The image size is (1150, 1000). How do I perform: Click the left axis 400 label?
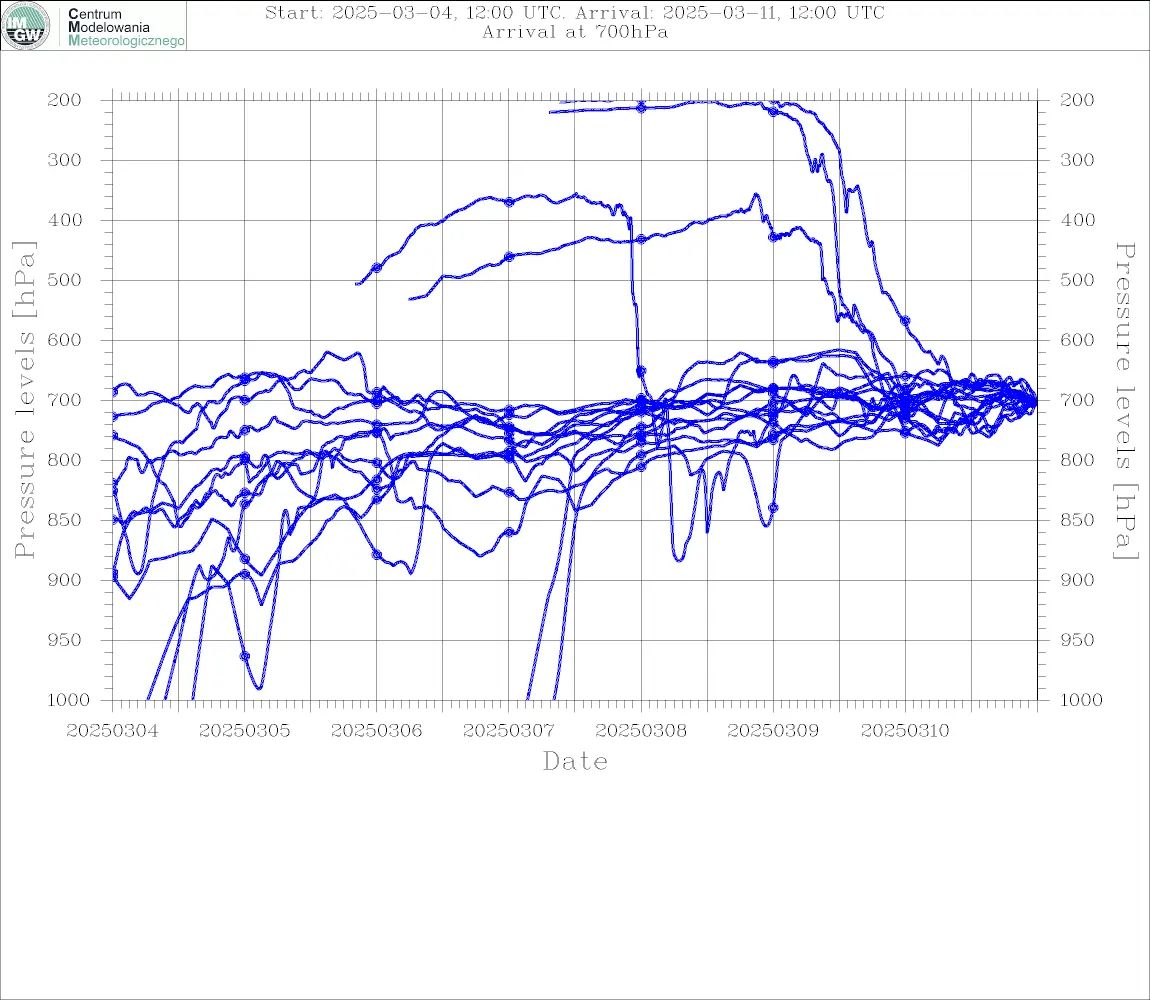64,220
